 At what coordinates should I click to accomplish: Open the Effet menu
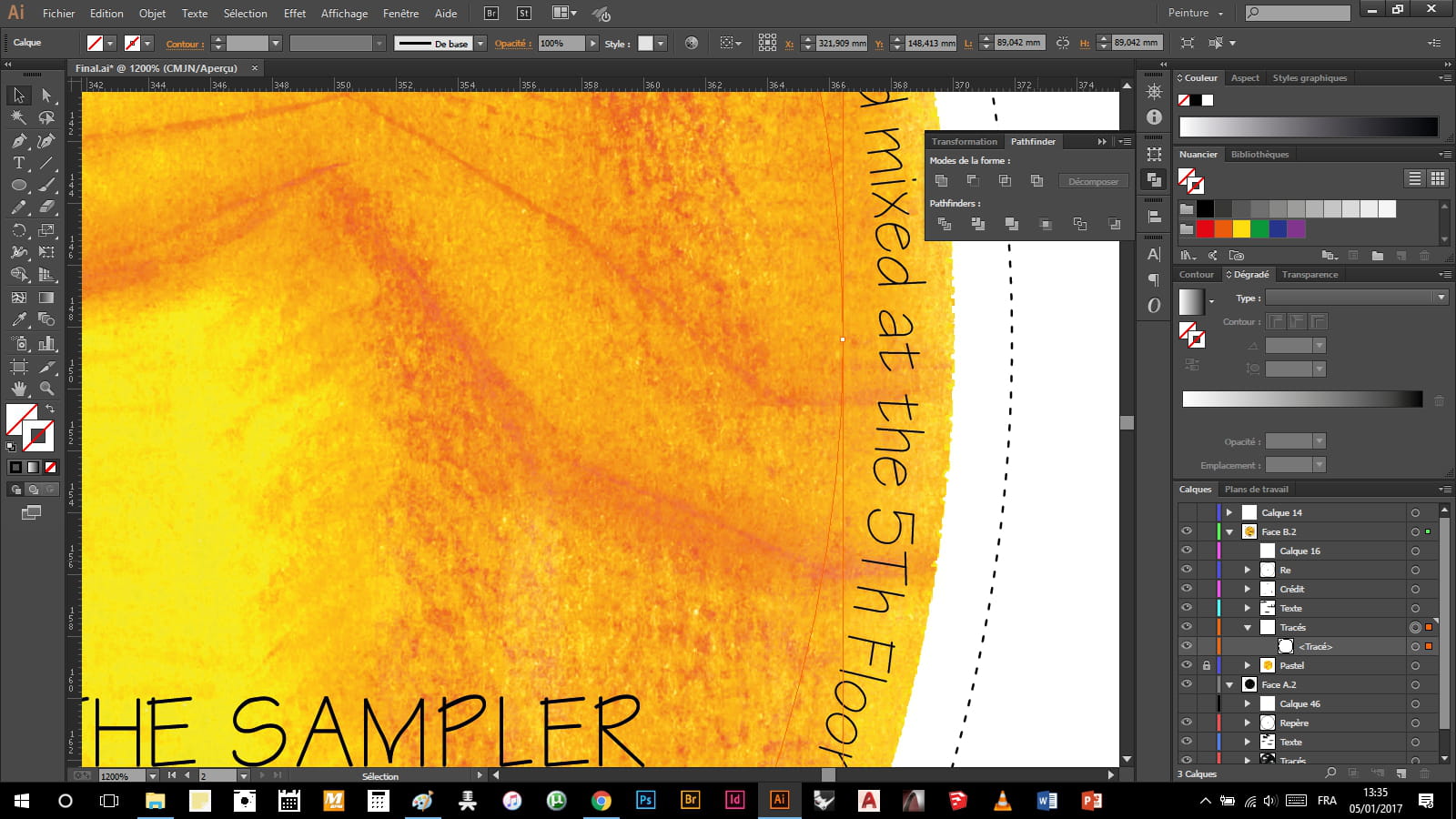click(x=295, y=14)
